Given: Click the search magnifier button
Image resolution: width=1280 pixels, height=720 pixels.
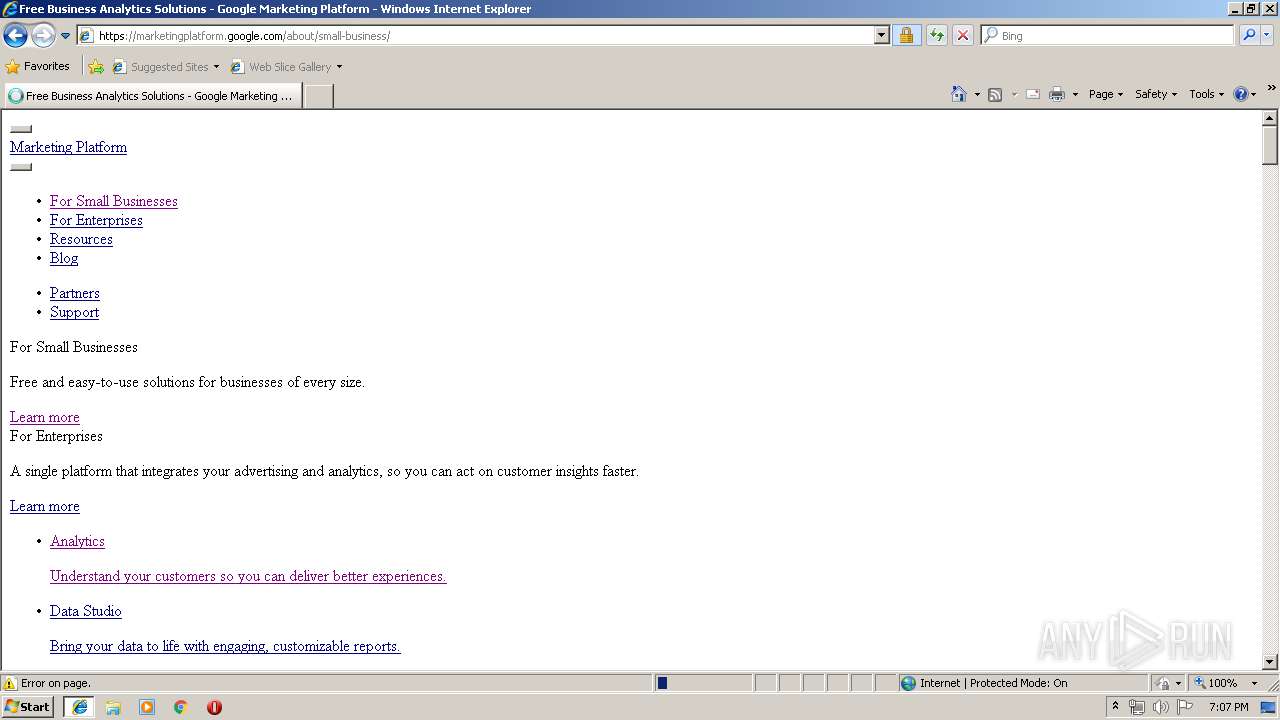Looking at the screenshot, I should 1249,36.
